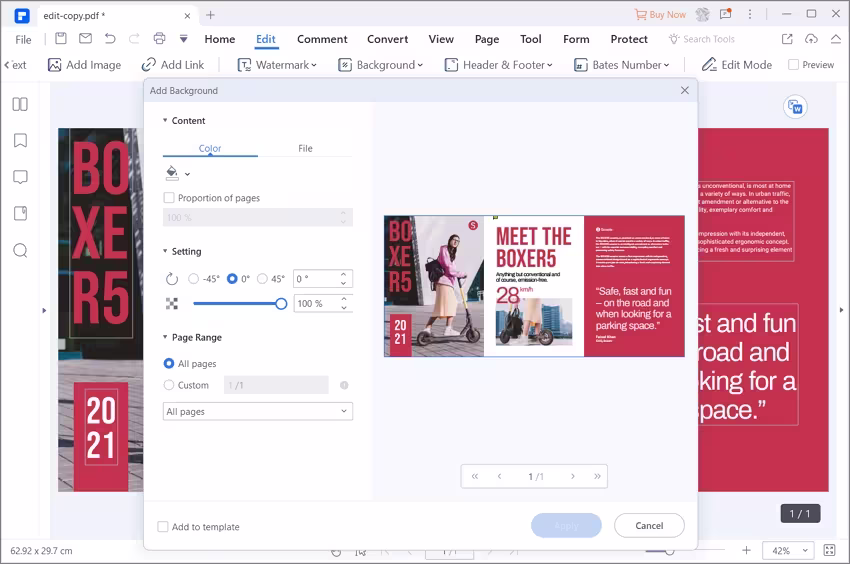This screenshot has width=850, height=564.
Task: Click the Apply button
Action: pyautogui.click(x=566, y=525)
